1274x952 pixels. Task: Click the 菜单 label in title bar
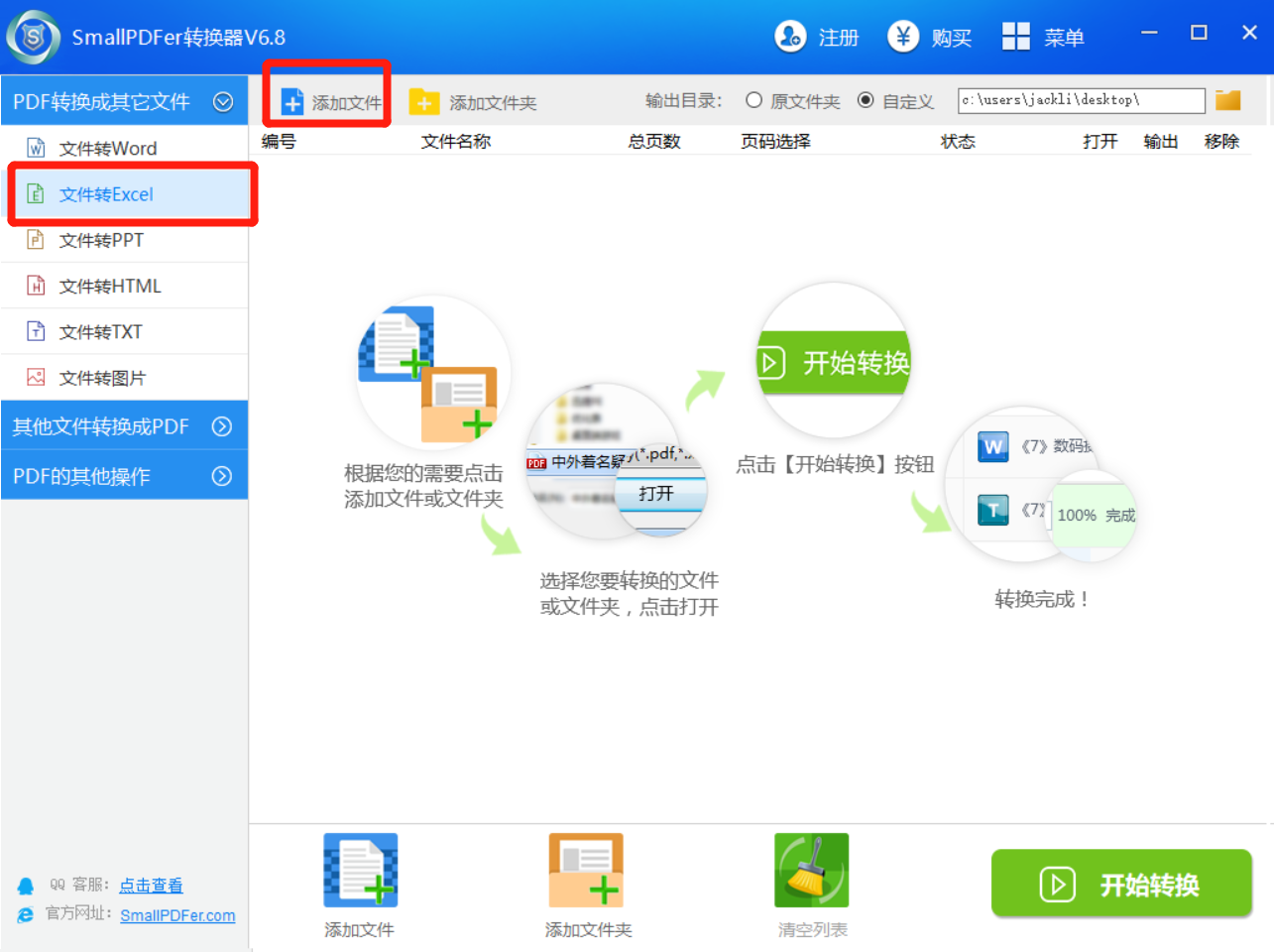(1064, 38)
